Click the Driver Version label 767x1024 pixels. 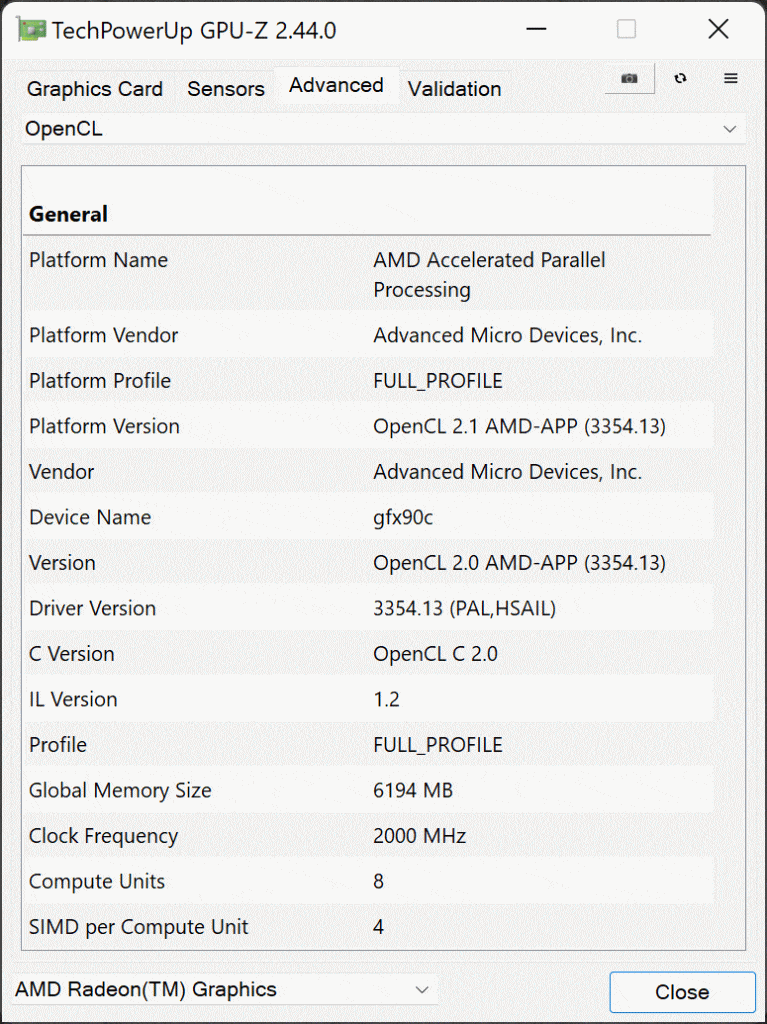click(93, 609)
